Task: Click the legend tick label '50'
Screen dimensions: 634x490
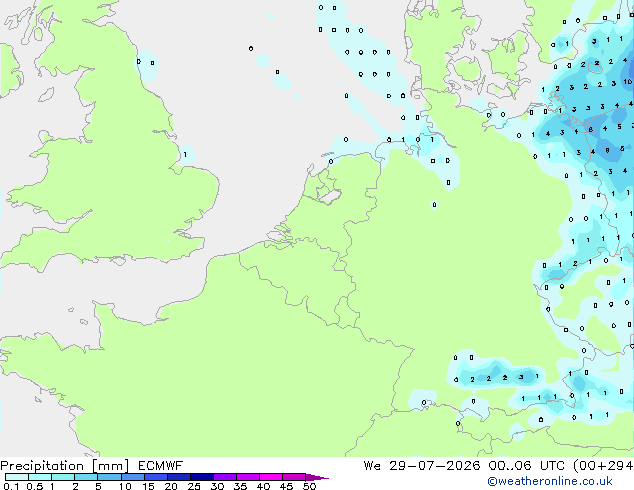Action: (309, 486)
